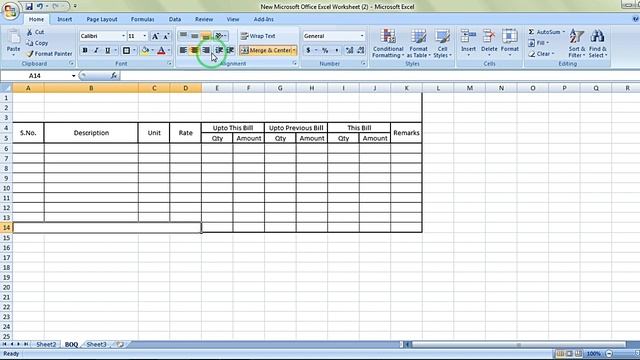Open the Clear dropdown in Editing
Image resolution: width=640 pixels, height=360 pixels.
coord(541,53)
